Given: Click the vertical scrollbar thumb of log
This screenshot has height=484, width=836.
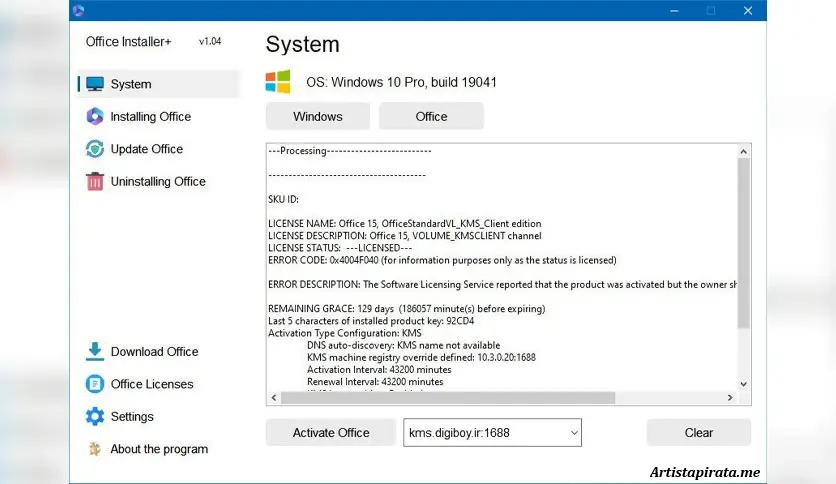Looking at the screenshot, I should tap(743, 243).
